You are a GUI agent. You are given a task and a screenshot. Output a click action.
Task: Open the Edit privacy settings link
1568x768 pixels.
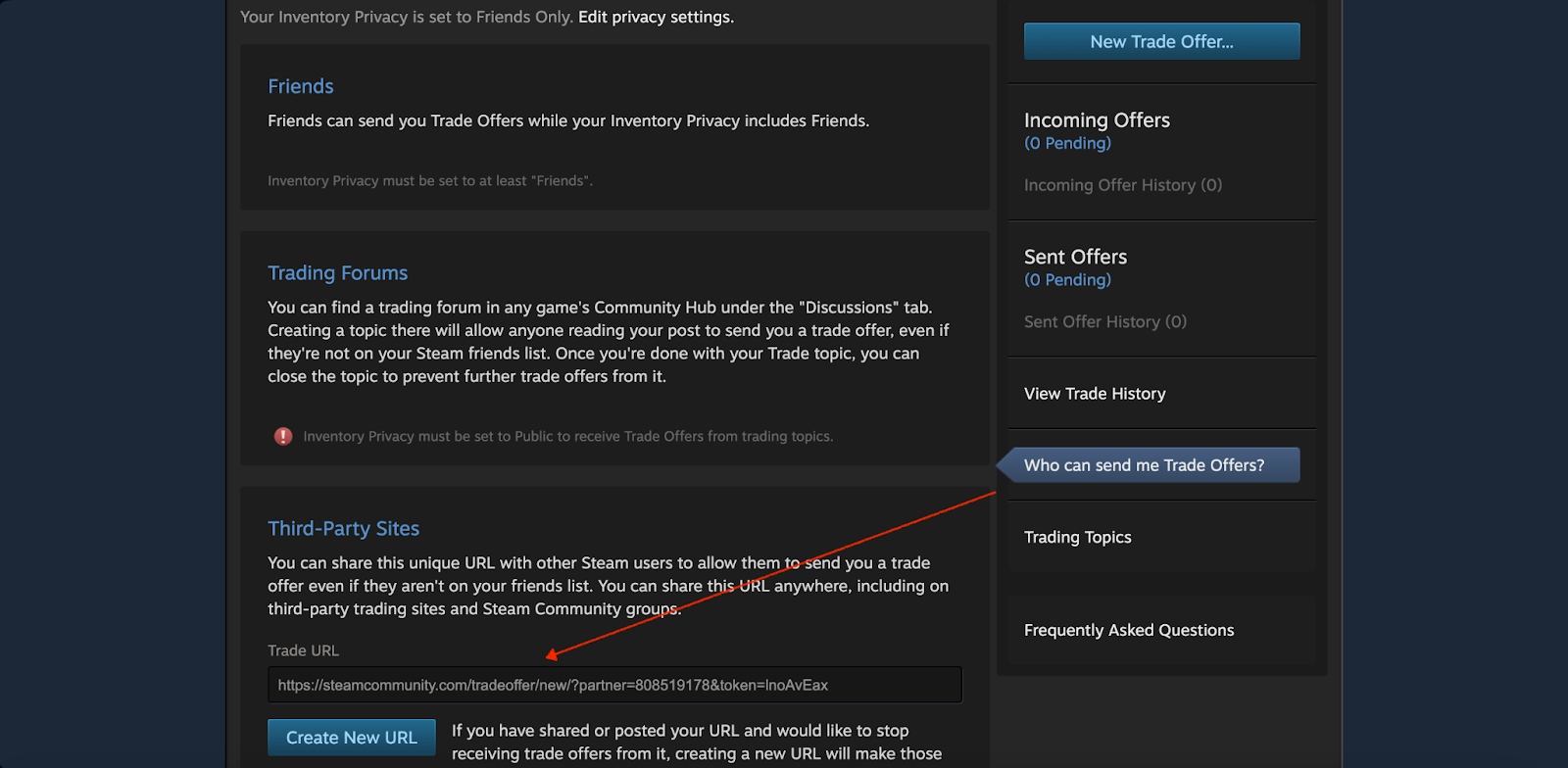656,17
